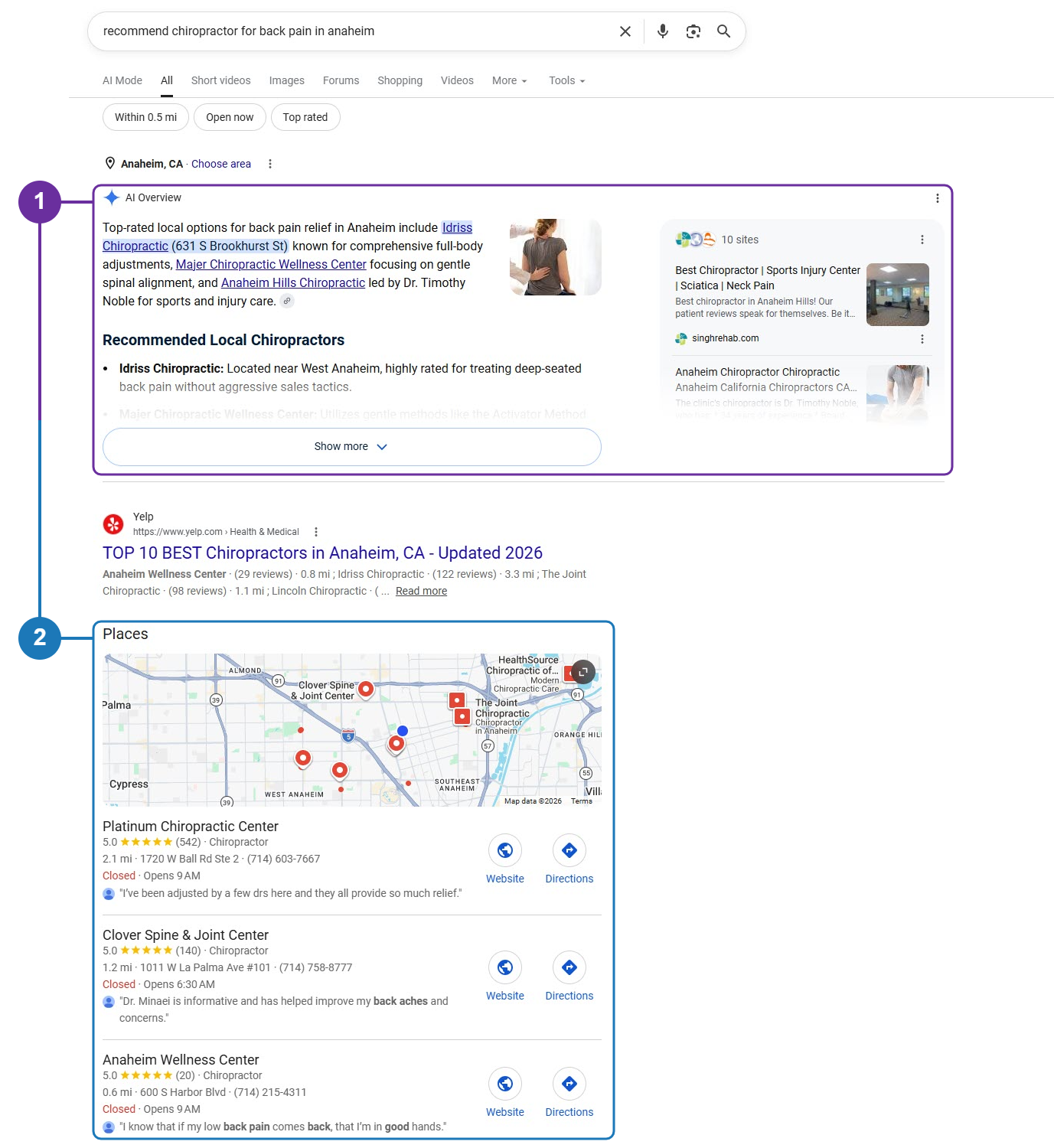Expand the Places map to full view

pyautogui.click(x=583, y=672)
